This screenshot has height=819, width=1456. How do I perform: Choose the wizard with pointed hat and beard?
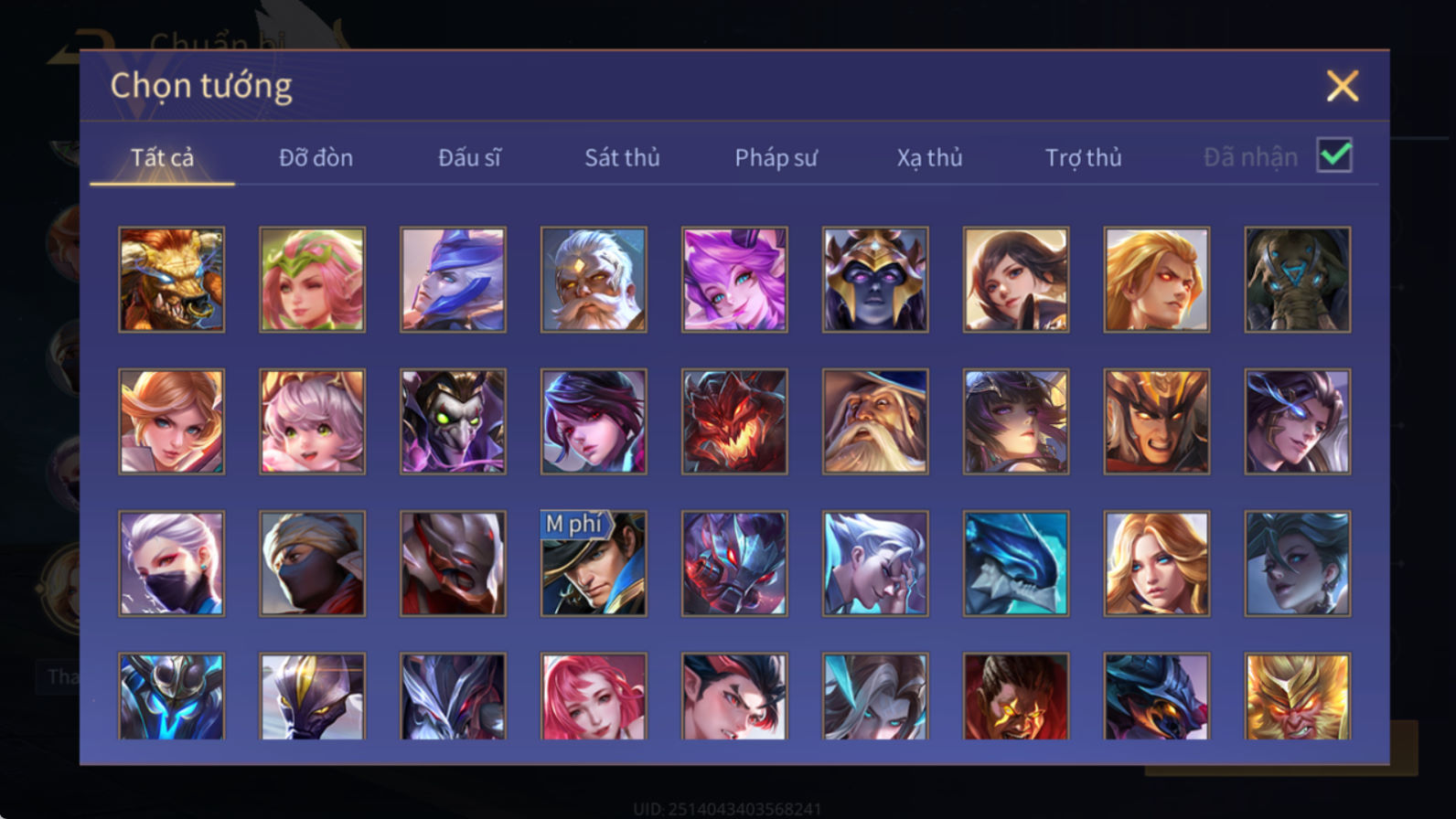tap(875, 421)
